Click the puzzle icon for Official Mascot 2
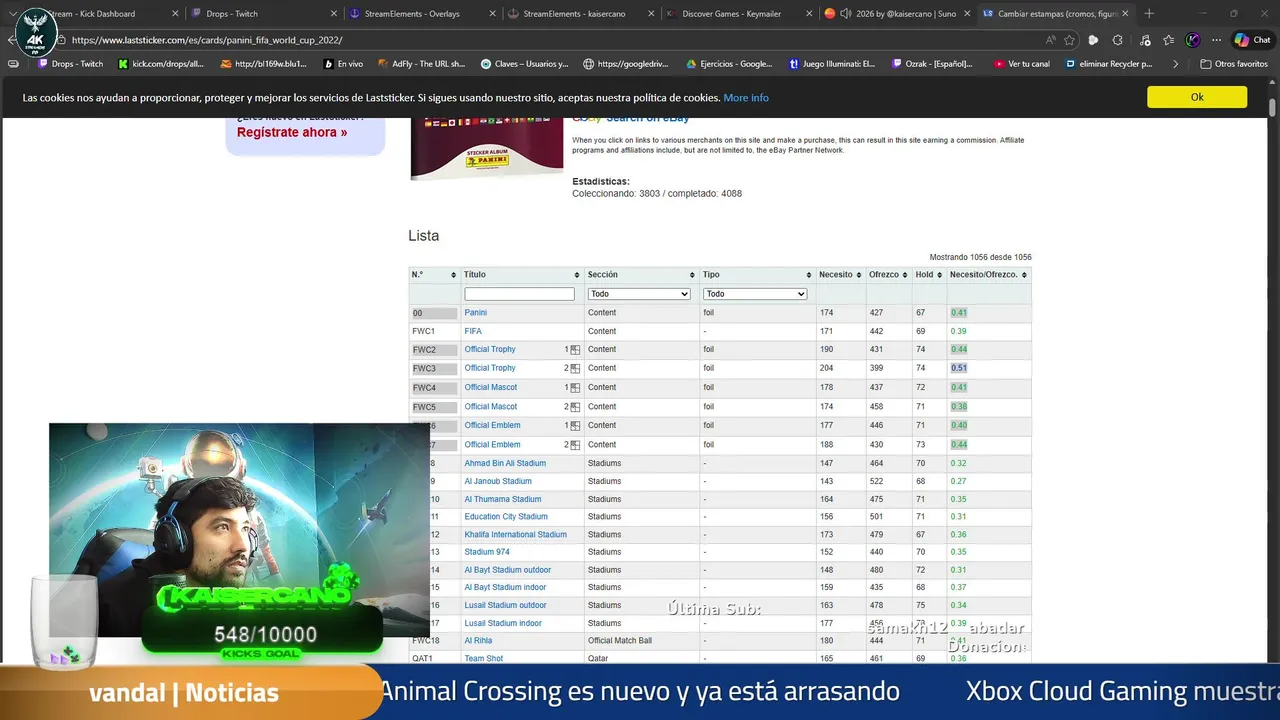Screen dimensions: 1280x720 click(x=575, y=407)
